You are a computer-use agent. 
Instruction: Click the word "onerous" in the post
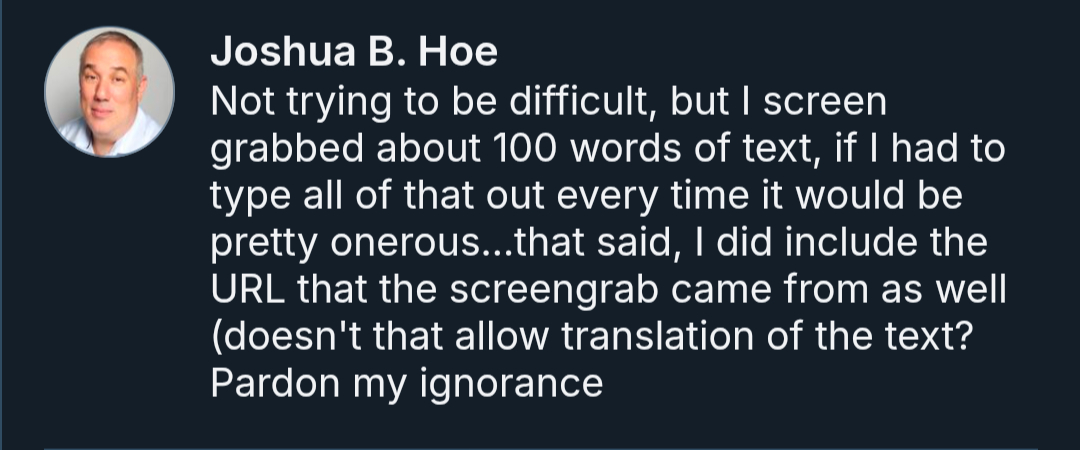(398, 242)
